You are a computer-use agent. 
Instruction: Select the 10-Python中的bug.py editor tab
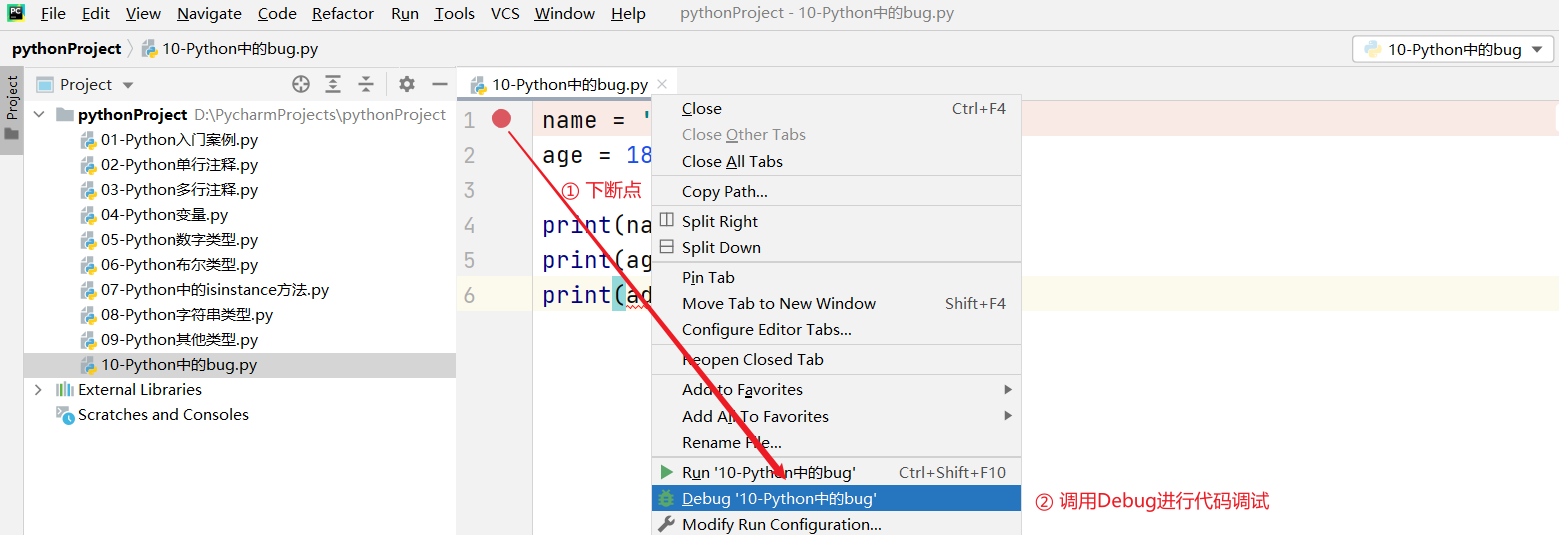pyautogui.click(x=568, y=85)
